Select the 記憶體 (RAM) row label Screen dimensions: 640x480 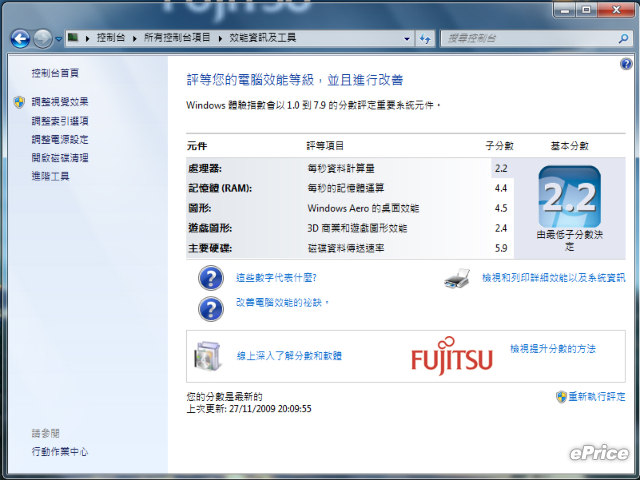pos(220,188)
